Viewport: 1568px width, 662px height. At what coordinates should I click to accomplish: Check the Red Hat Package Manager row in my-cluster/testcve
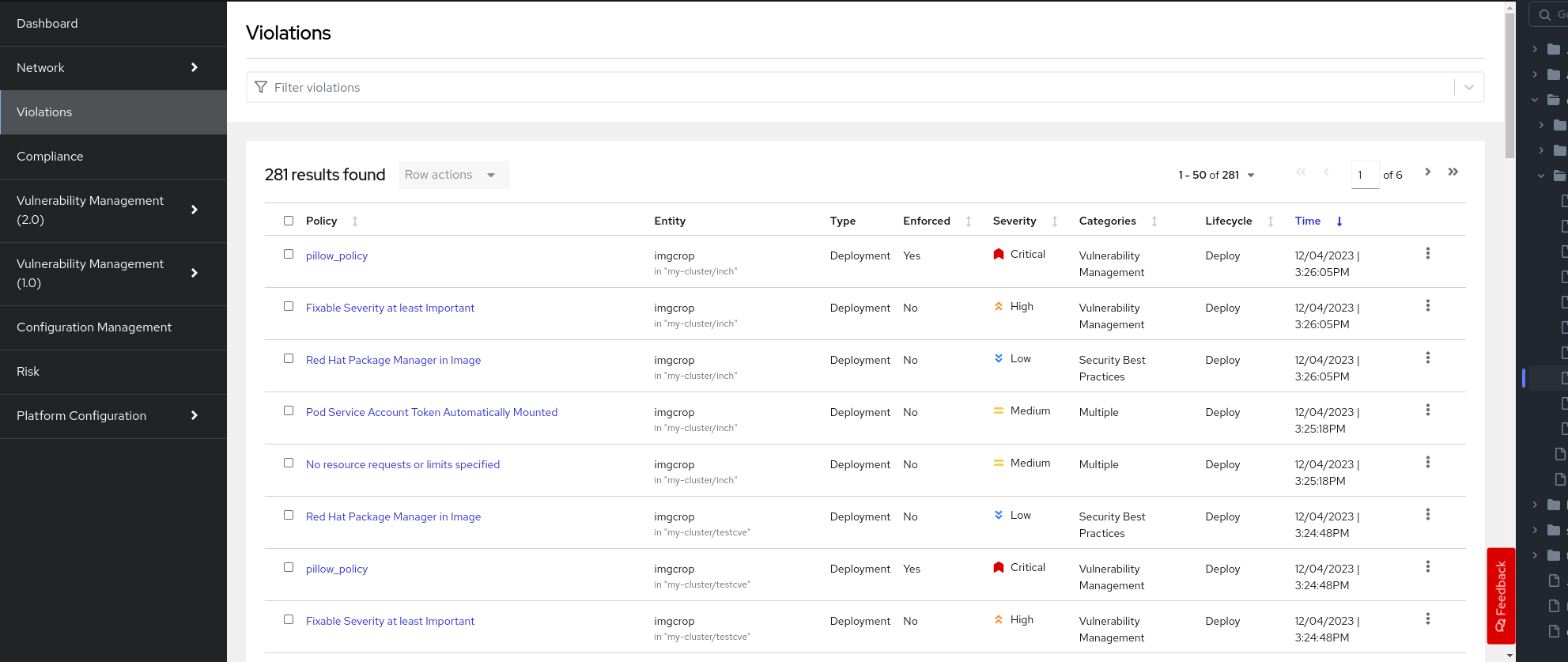tap(289, 515)
